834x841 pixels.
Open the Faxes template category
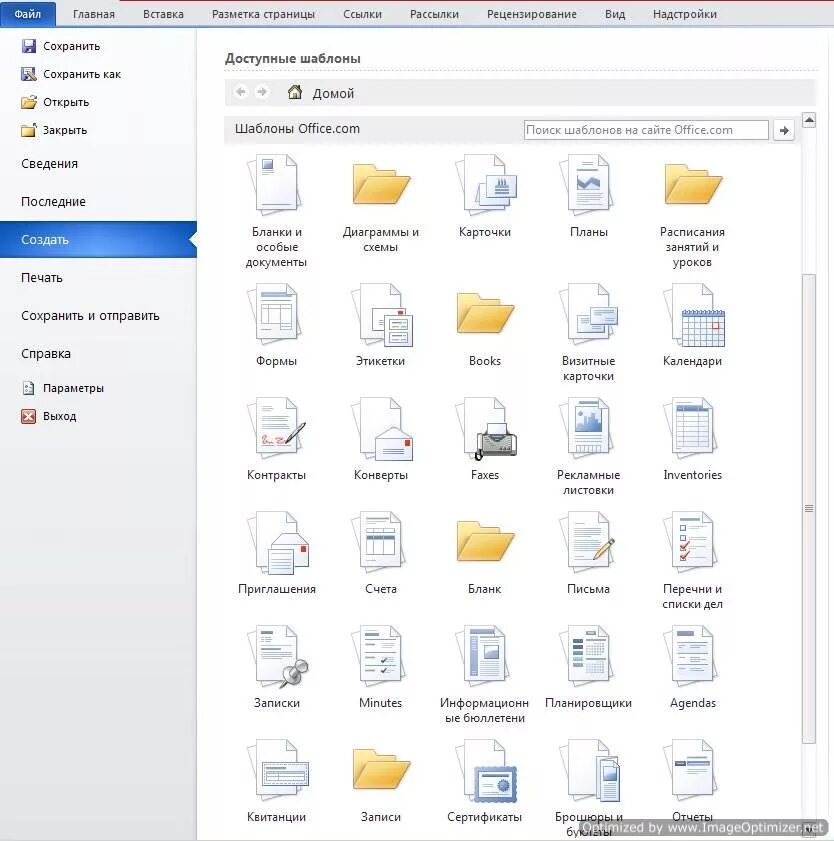point(485,439)
